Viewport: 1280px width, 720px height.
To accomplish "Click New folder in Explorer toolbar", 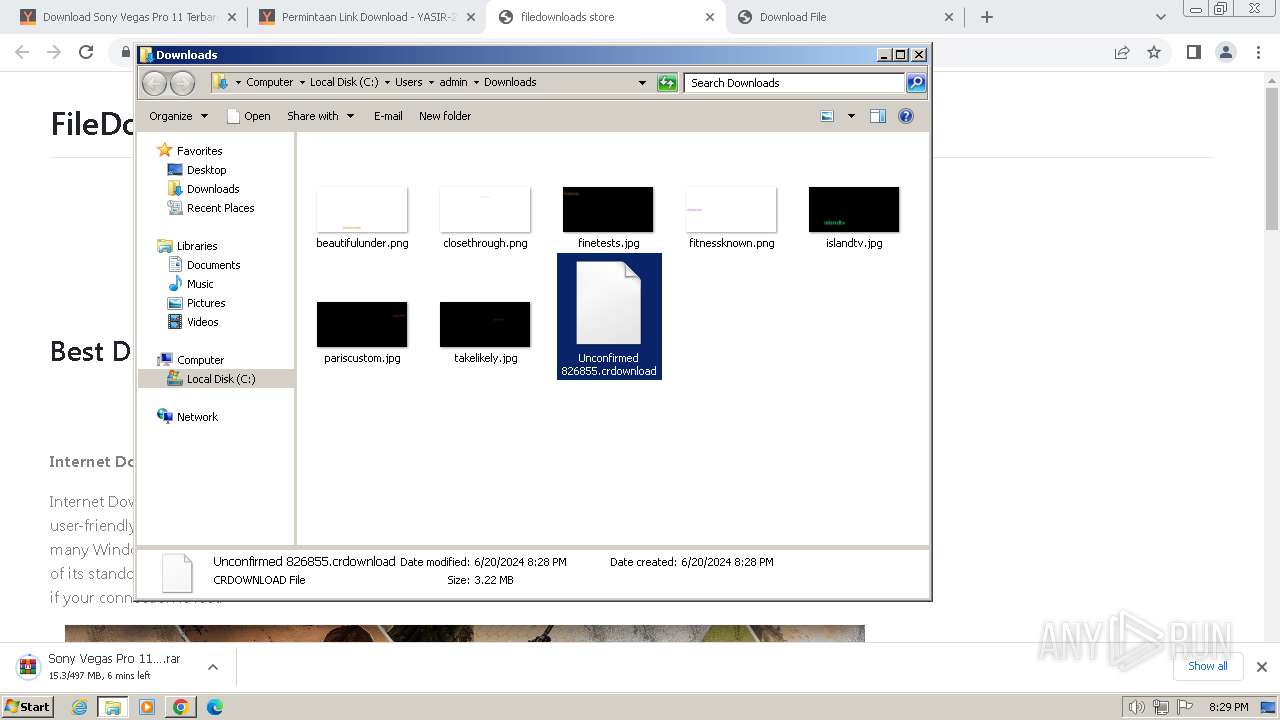I will [x=445, y=116].
